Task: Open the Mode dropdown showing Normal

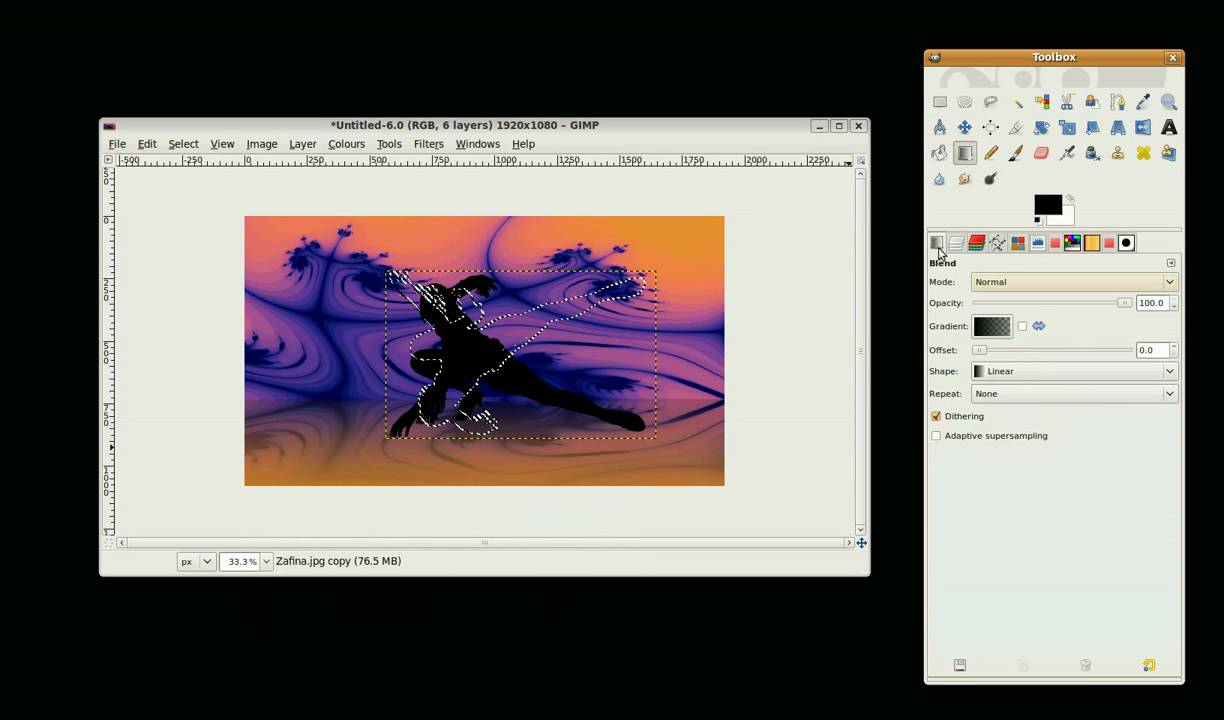Action: (1074, 282)
